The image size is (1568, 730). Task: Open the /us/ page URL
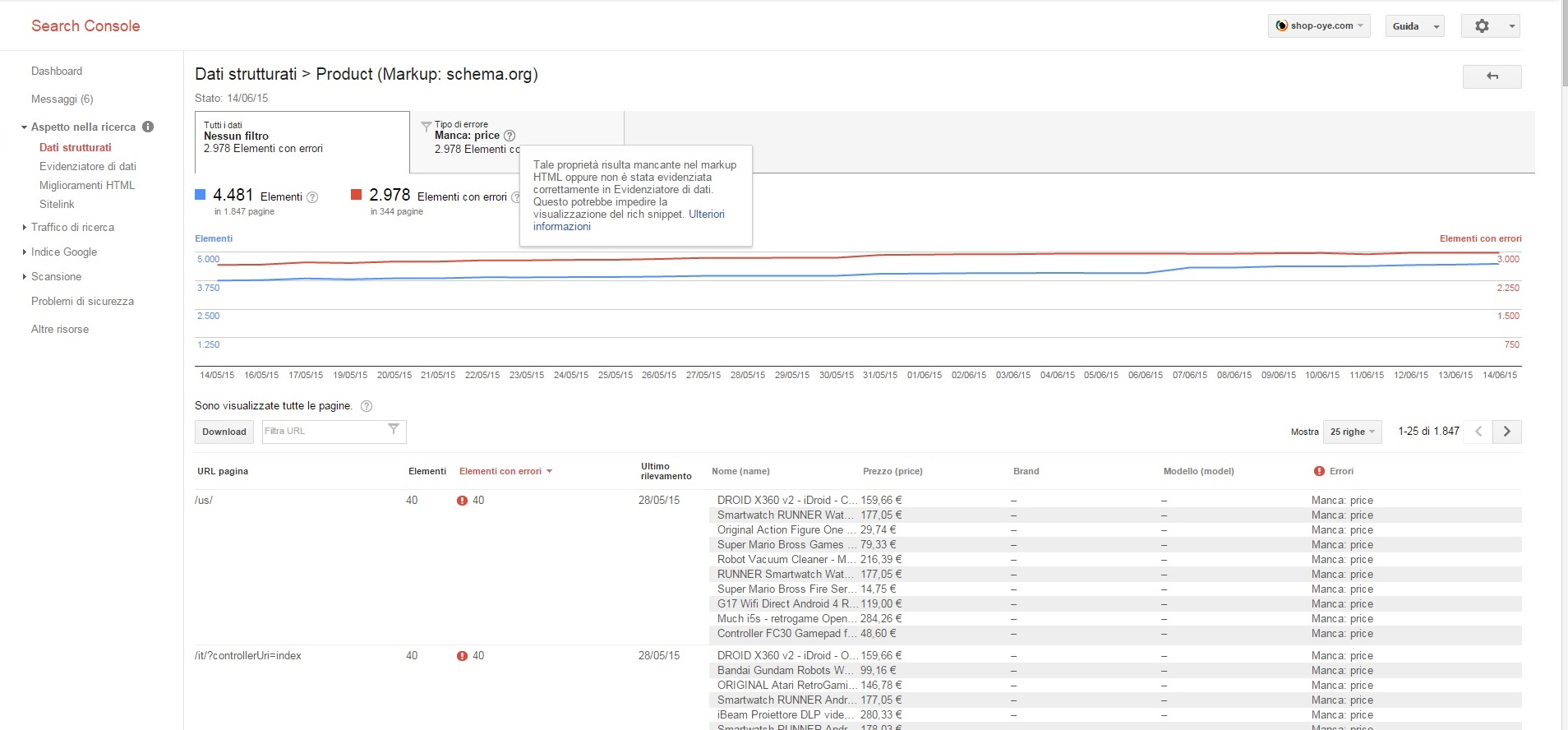[x=204, y=501]
